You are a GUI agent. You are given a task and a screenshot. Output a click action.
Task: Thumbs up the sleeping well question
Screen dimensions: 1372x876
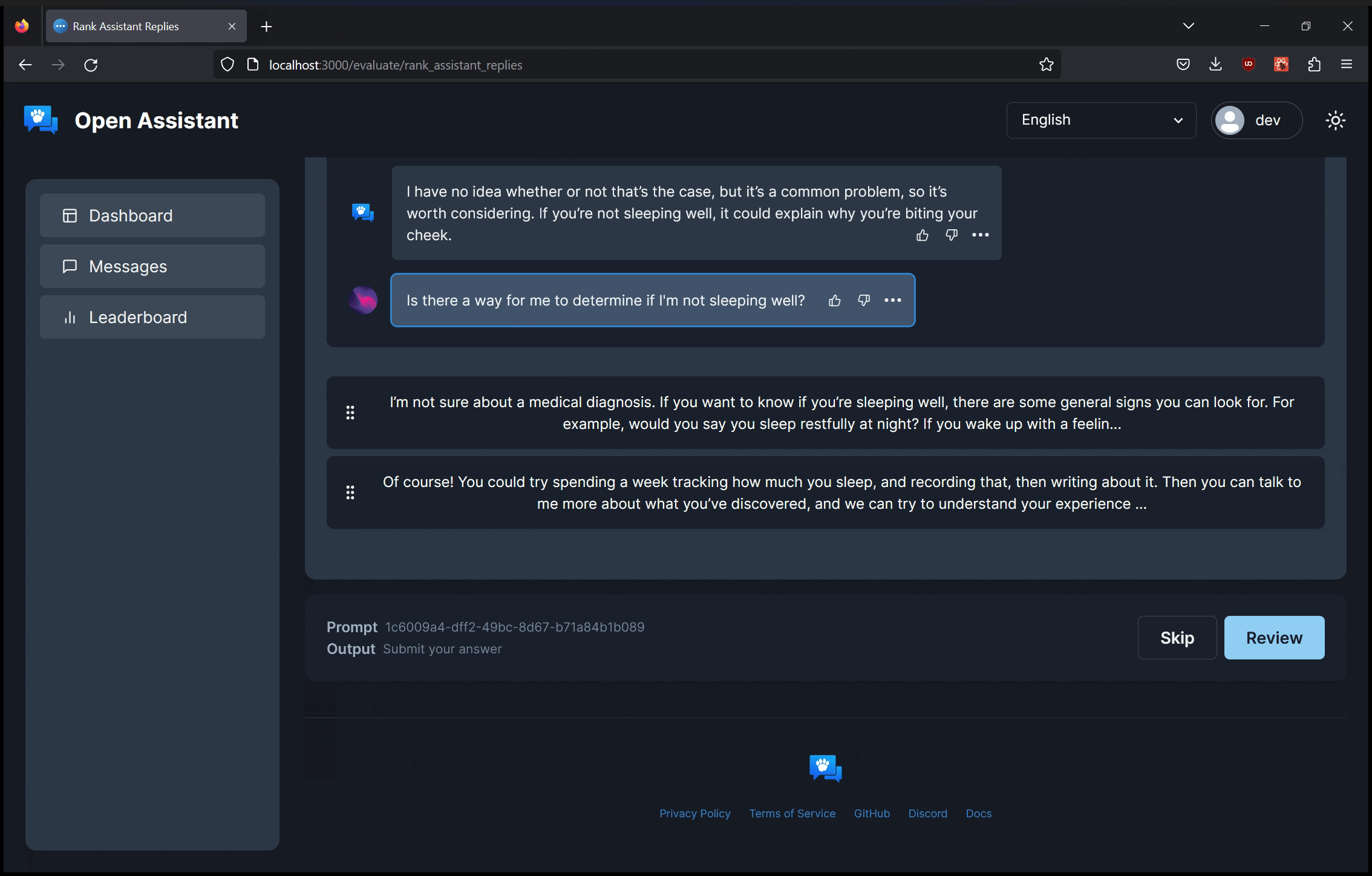click(x=834, y=301)
